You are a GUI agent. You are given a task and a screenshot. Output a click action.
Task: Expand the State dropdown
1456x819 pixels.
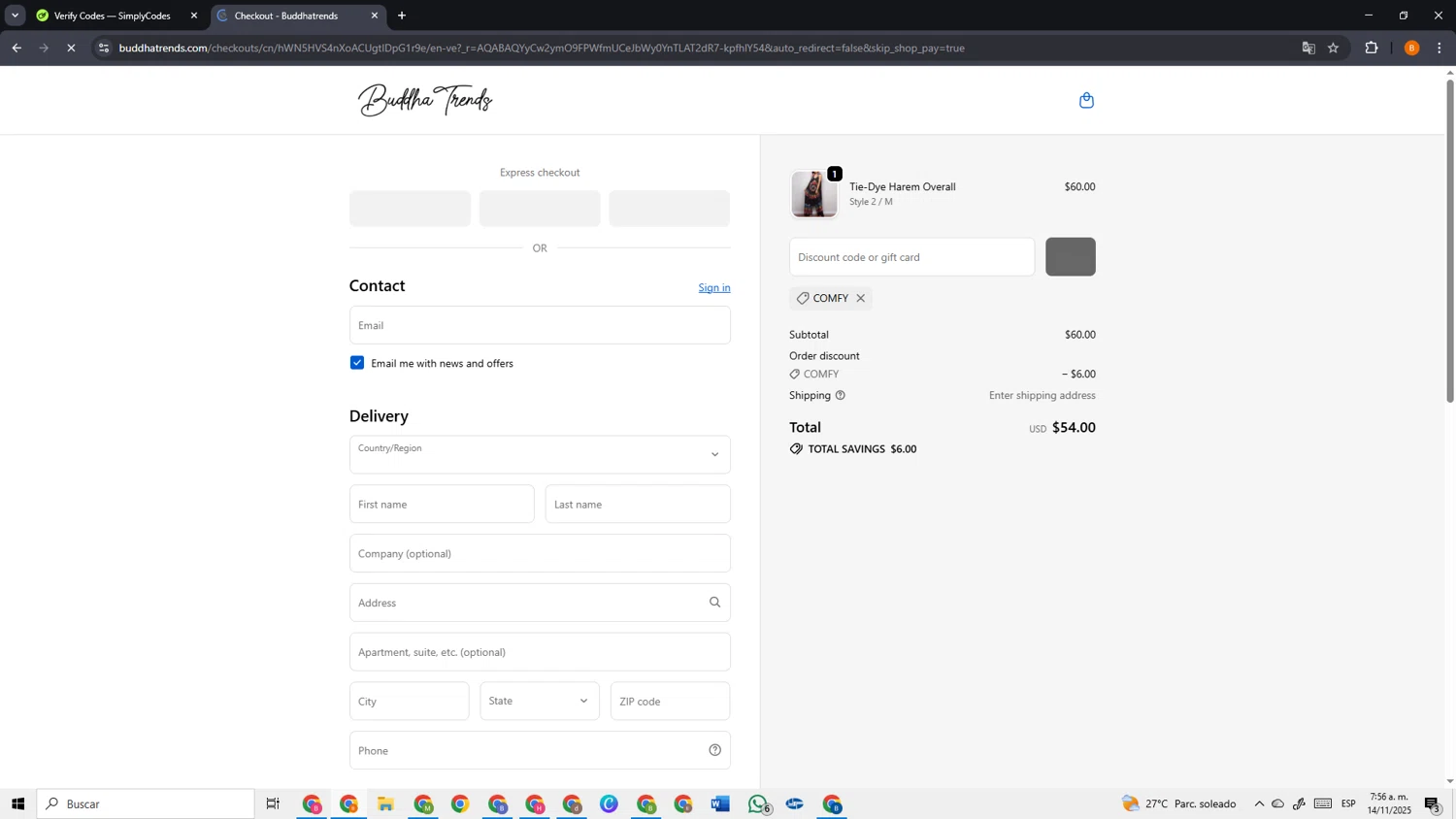(540, 701)
